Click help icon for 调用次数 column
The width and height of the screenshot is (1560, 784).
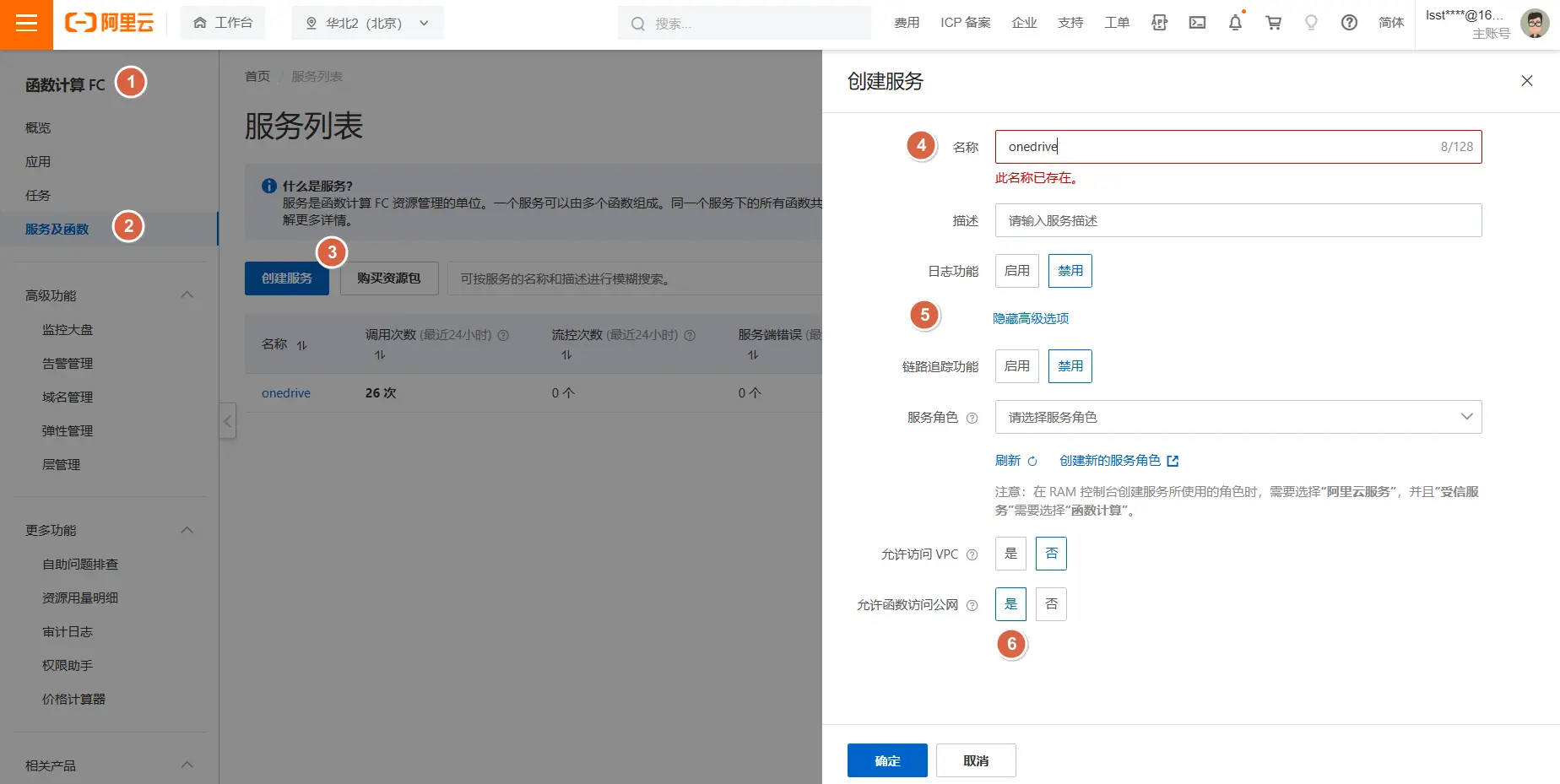click(x=503, y=335)
